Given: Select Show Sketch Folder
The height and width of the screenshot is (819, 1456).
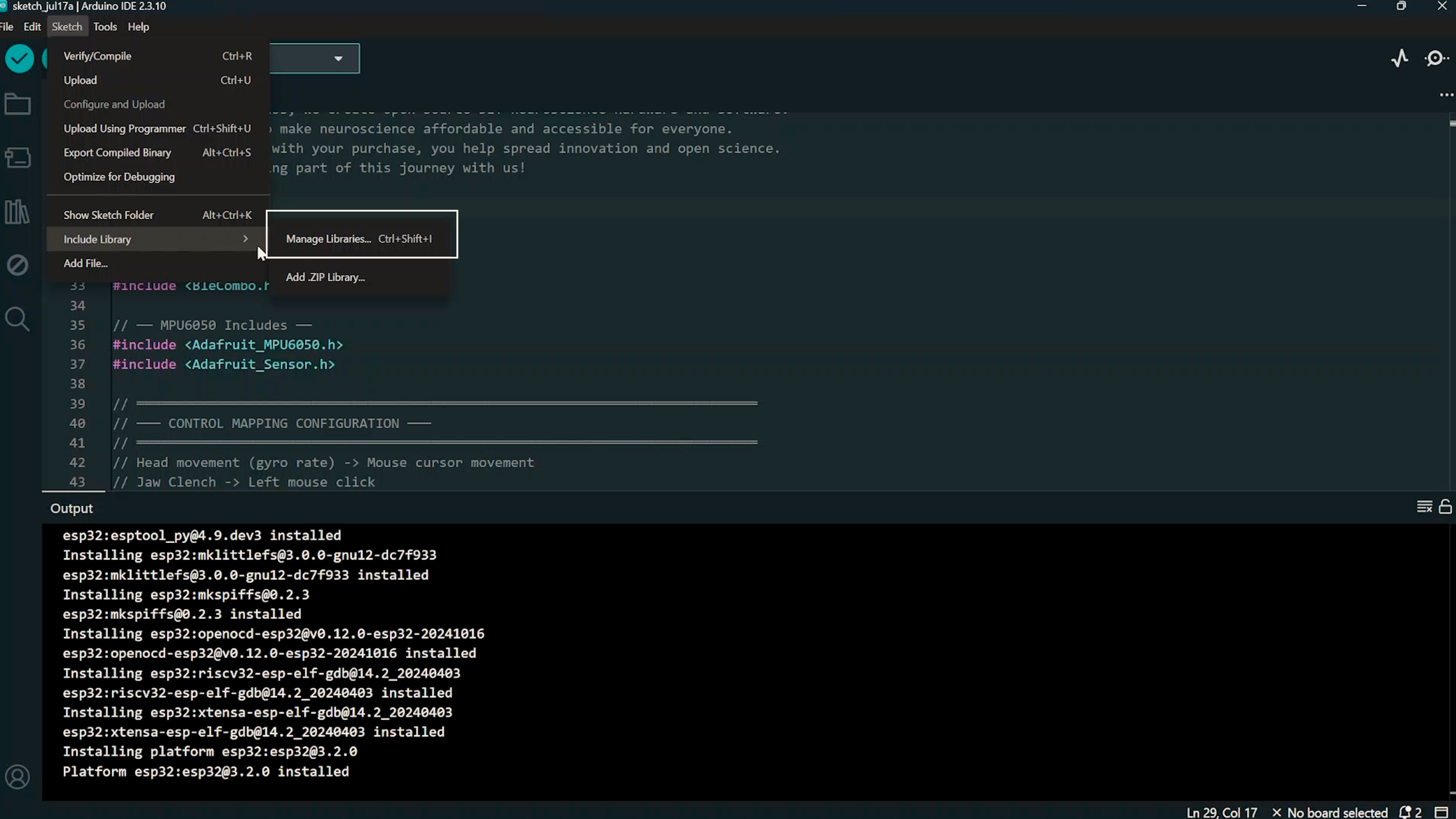Looking at the screenshot, I should (158, 215).
